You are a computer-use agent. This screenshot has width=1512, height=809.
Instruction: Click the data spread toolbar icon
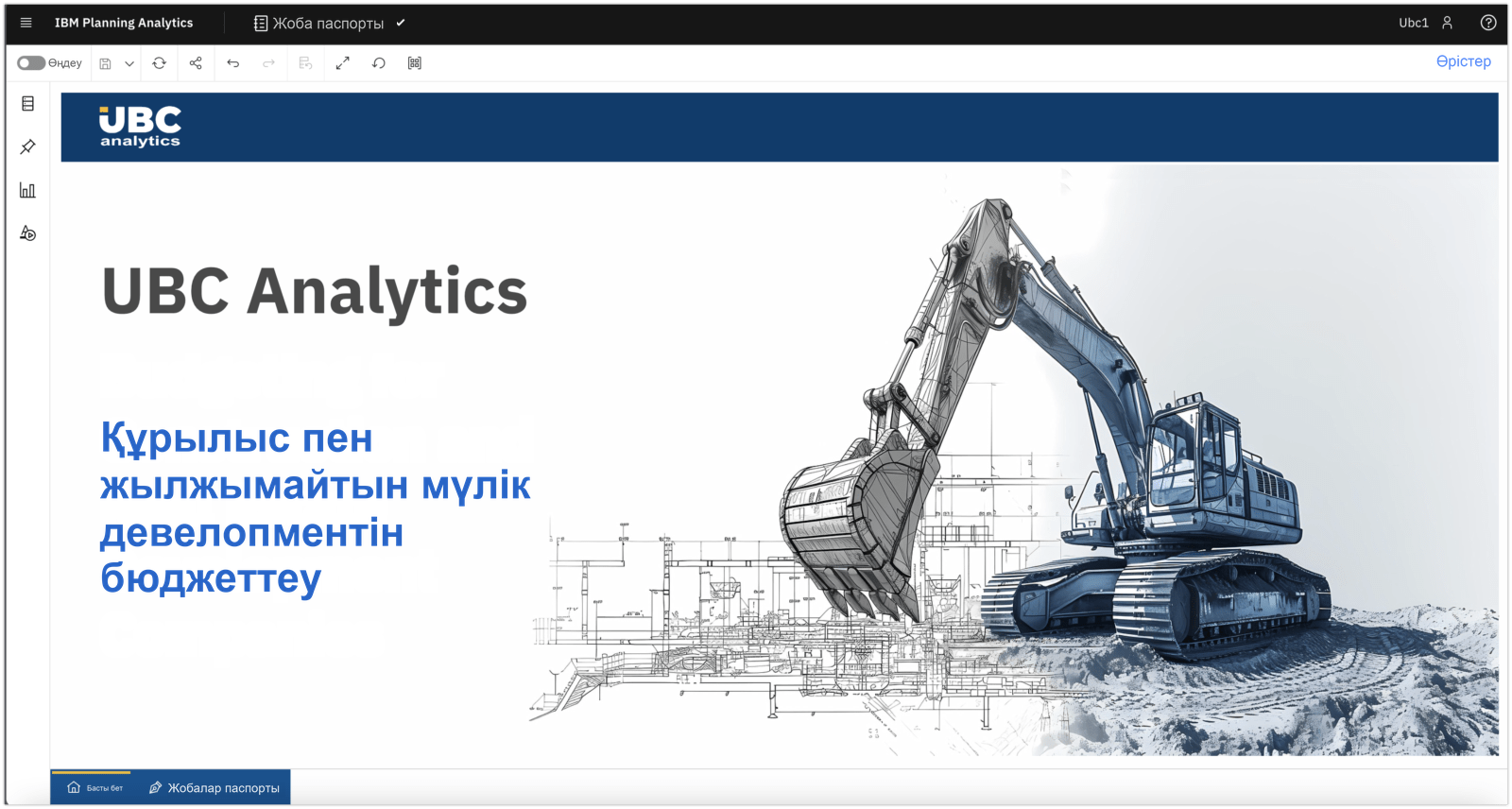point(305,63)
